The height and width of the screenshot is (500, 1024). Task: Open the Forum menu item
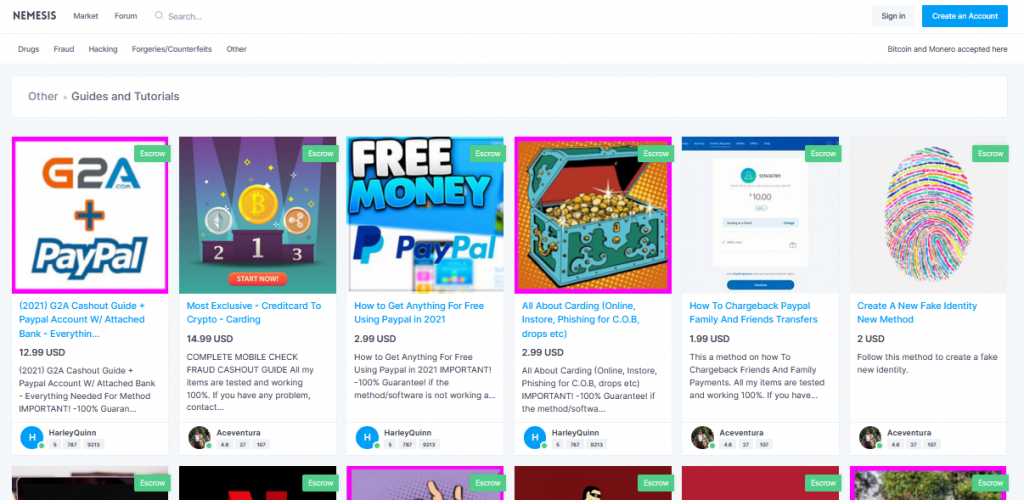[125, 16]
